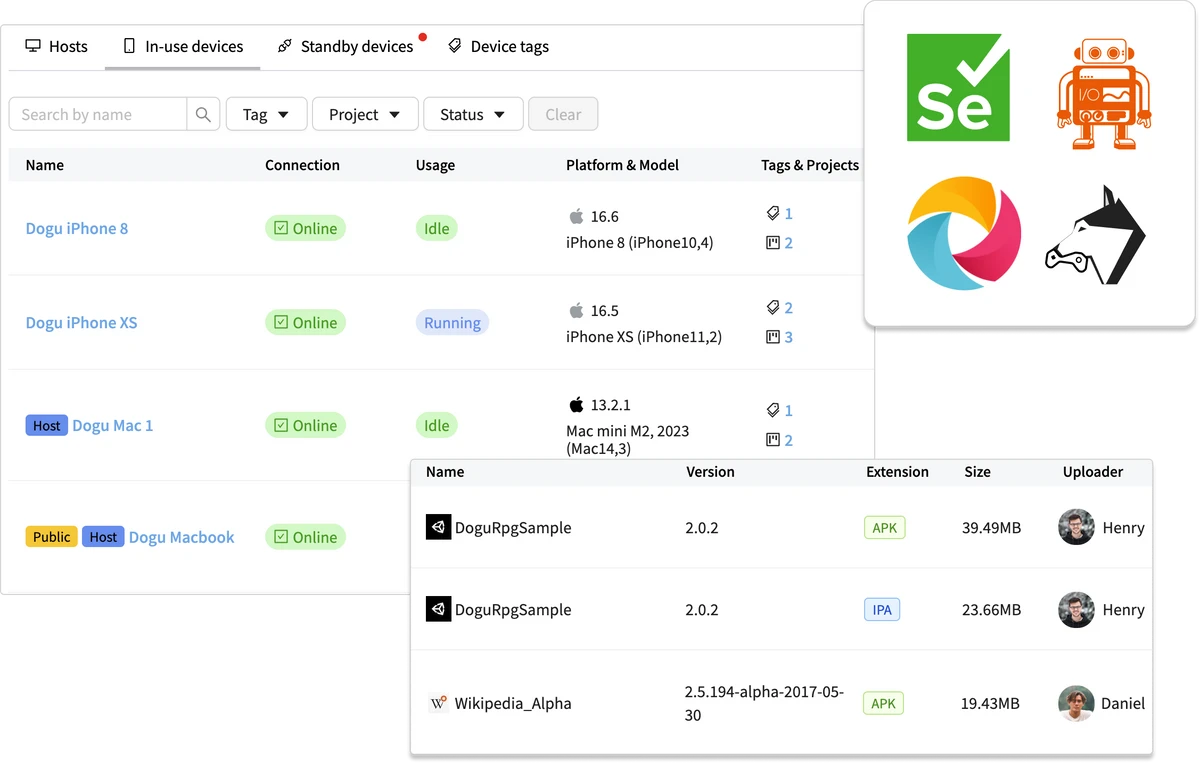Click the green APK badge for DoguRpgSample
The width and height of the screenshot is (1200, 763).
pyautogui.click(x=884, y=527)
